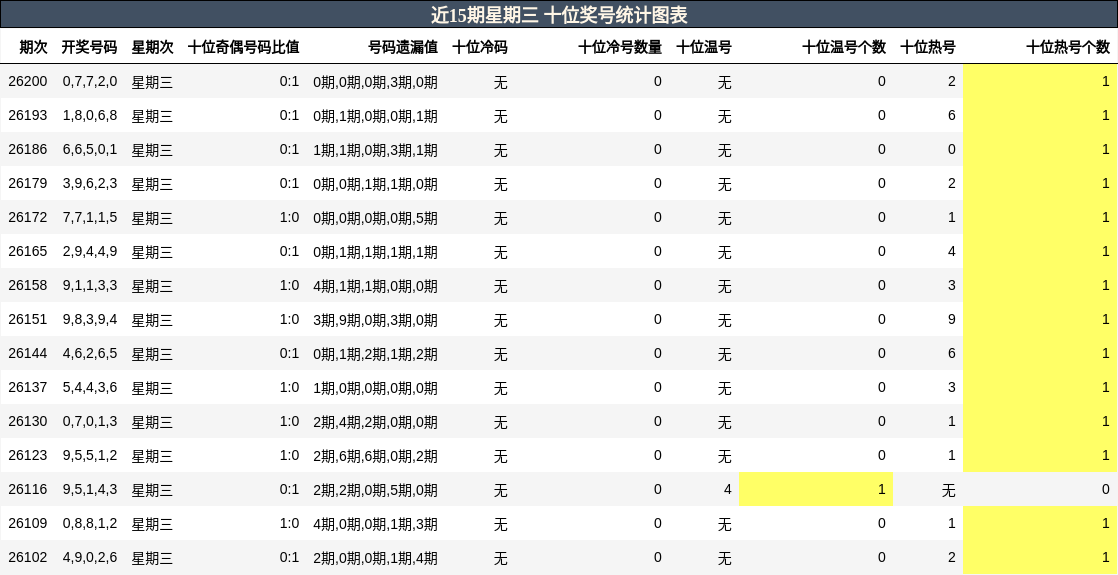The width and height of the screenshot is (1118, 575).
Task: Select winning numbers 9,1,1,3,3
Action: [x=90, y=285]
